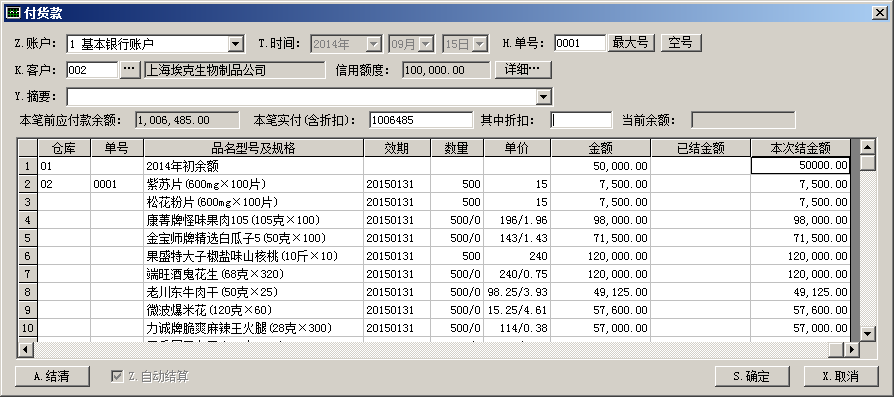The width and height of the screenshot is (894, 397).
Task: Click the 50000.00 本次结金额 cell
Action: click(x=800, y=166)
